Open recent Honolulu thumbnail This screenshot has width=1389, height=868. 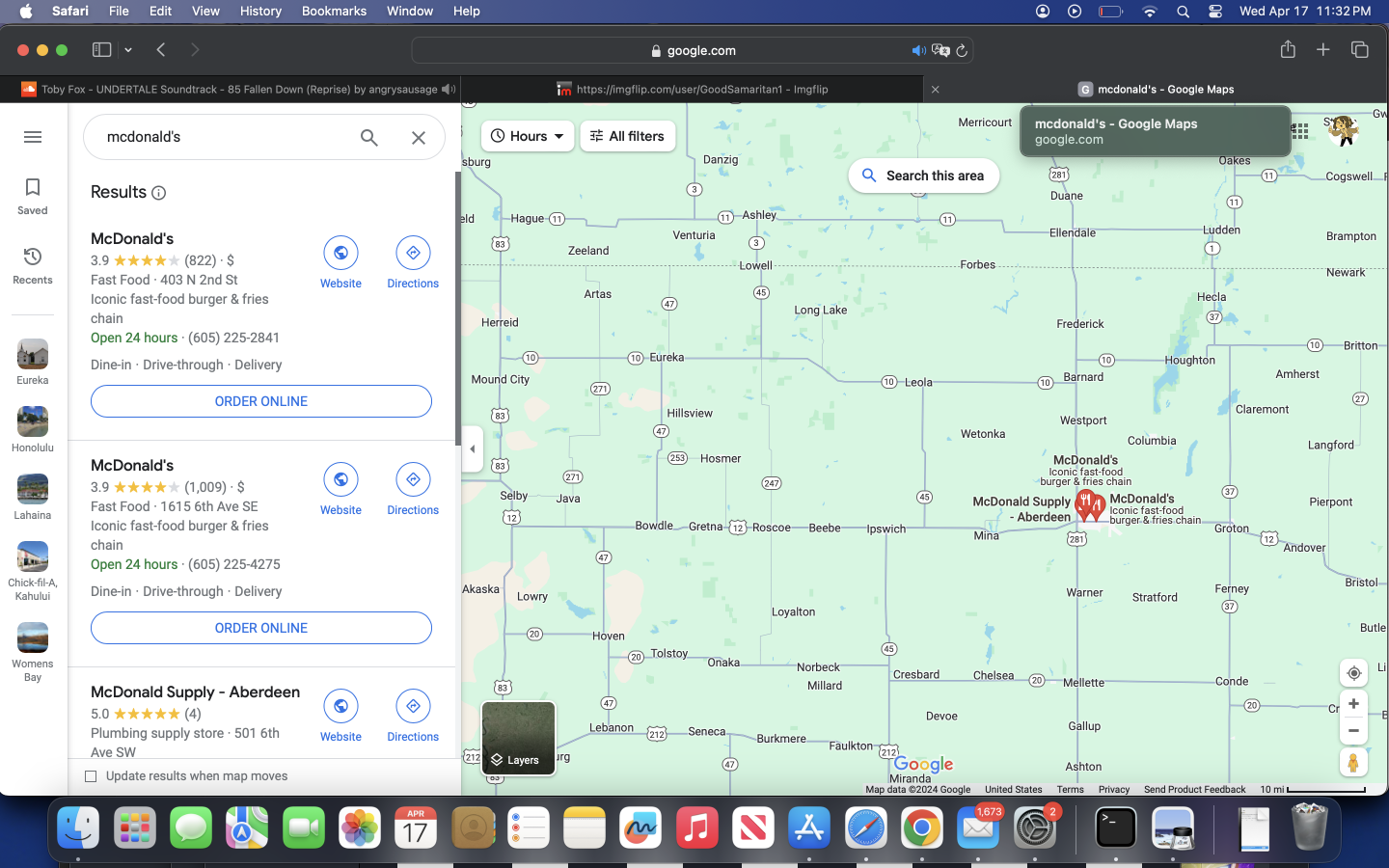click(33, 430)
